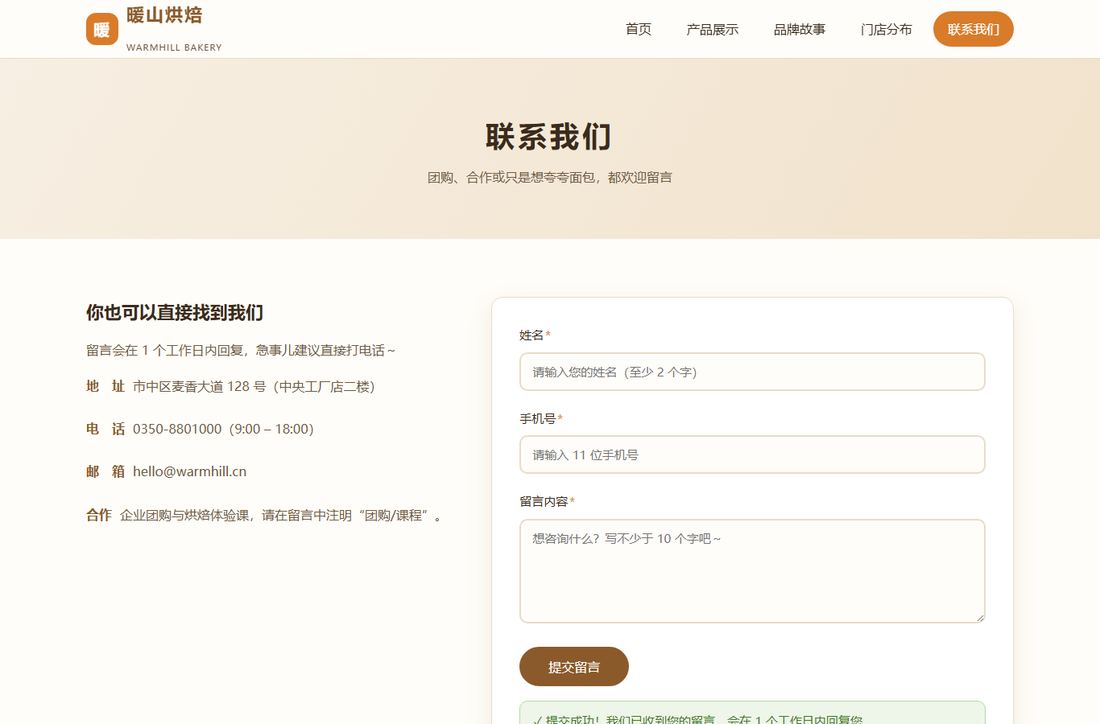This screenshot has width=1100, height=724.
Task: Go to 产品展示 page
Action: (712, 29)
